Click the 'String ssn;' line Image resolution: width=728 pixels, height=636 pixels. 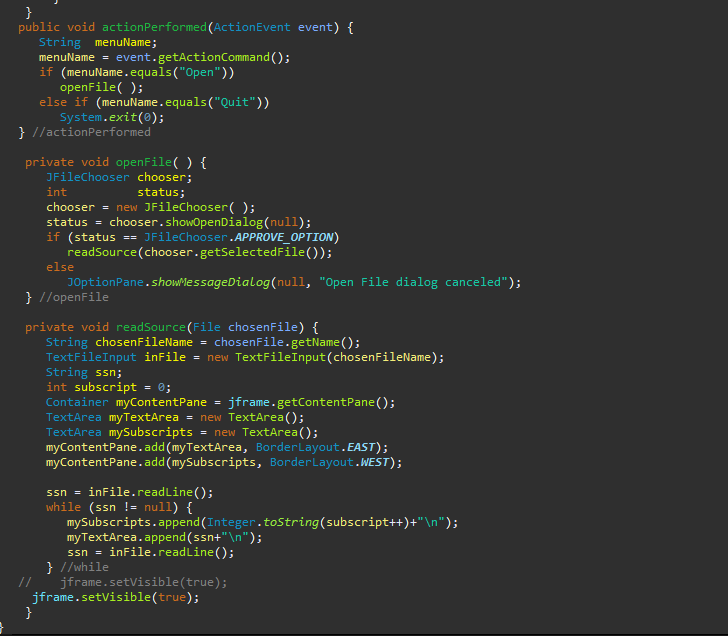(x=84, y=372)
